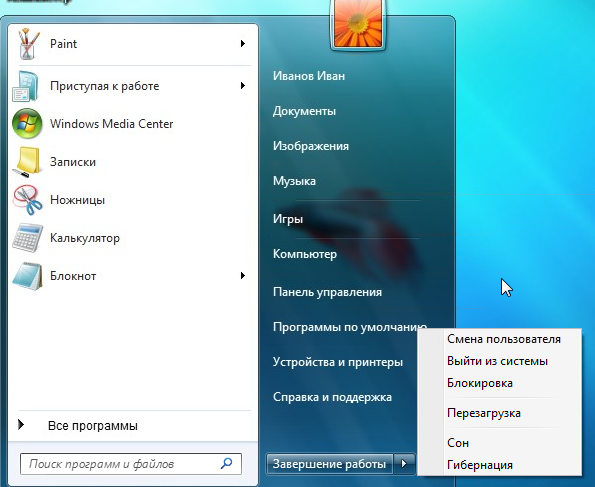Viewport: 595px width, 487px height.
Task: Click the shutdown options arrow button
Action: (405, 463)
